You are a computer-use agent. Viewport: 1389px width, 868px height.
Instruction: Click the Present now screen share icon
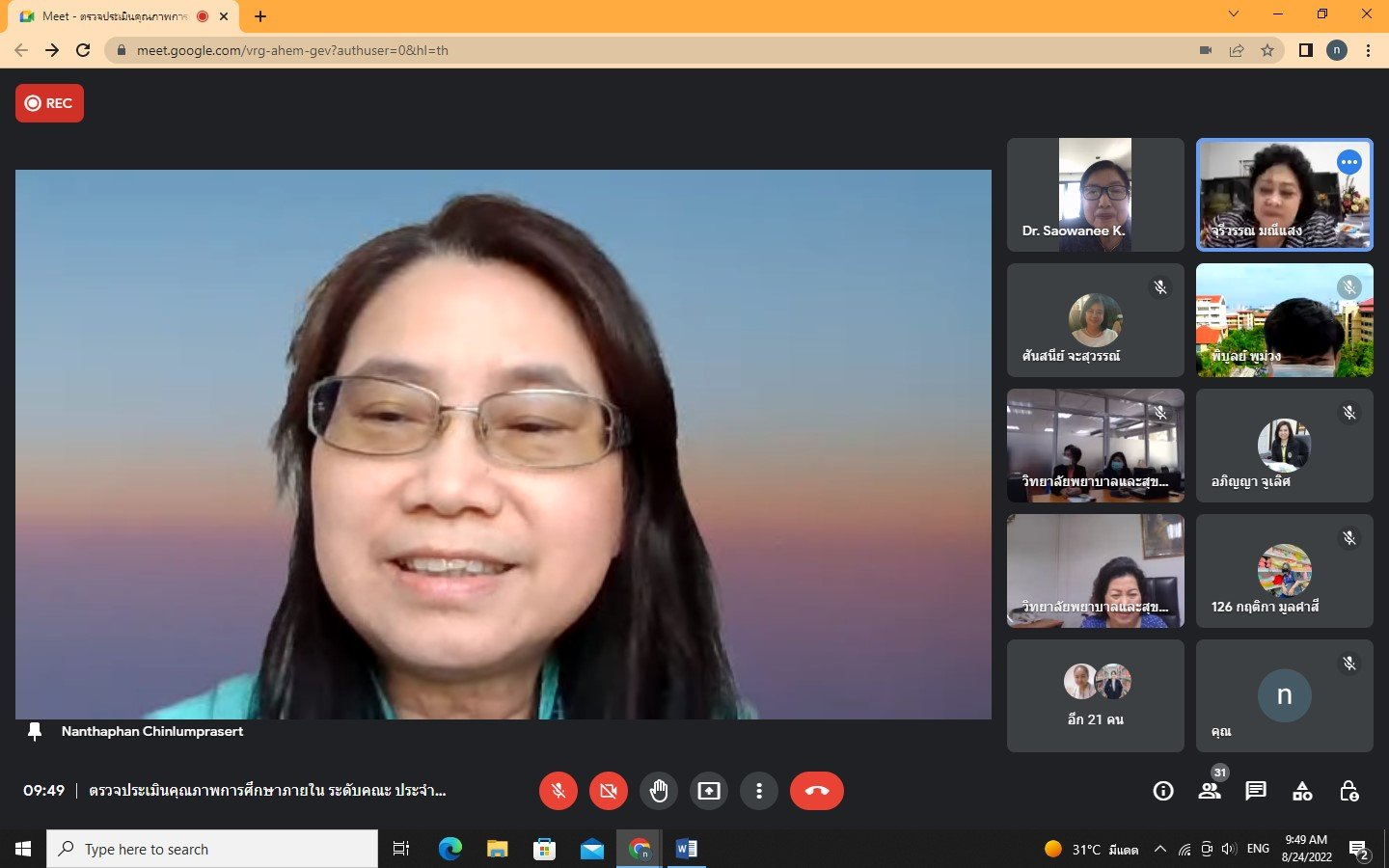709,791
